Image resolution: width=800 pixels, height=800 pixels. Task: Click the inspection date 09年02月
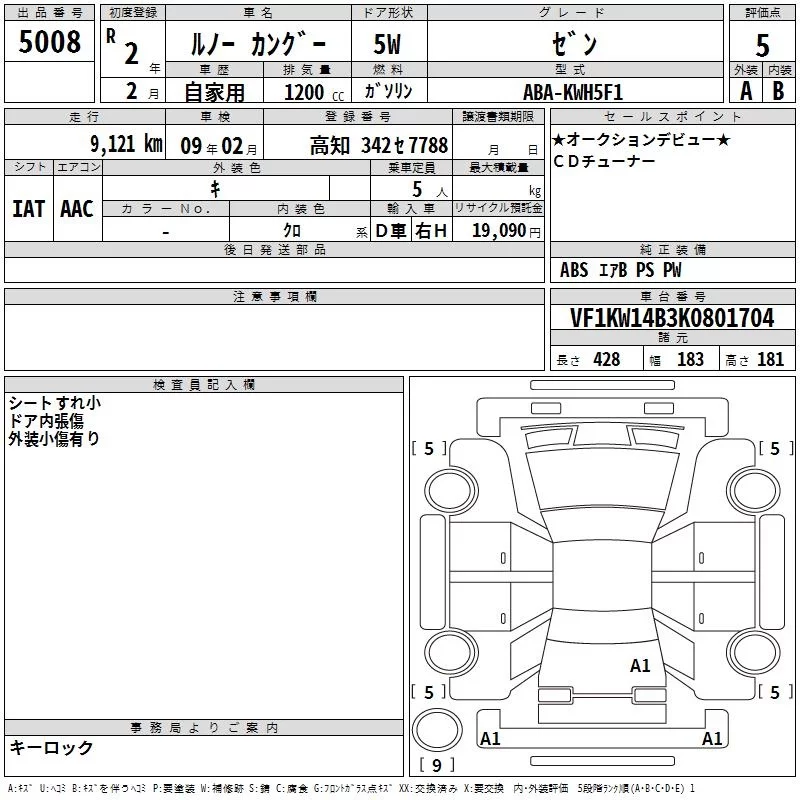(218, 146)
